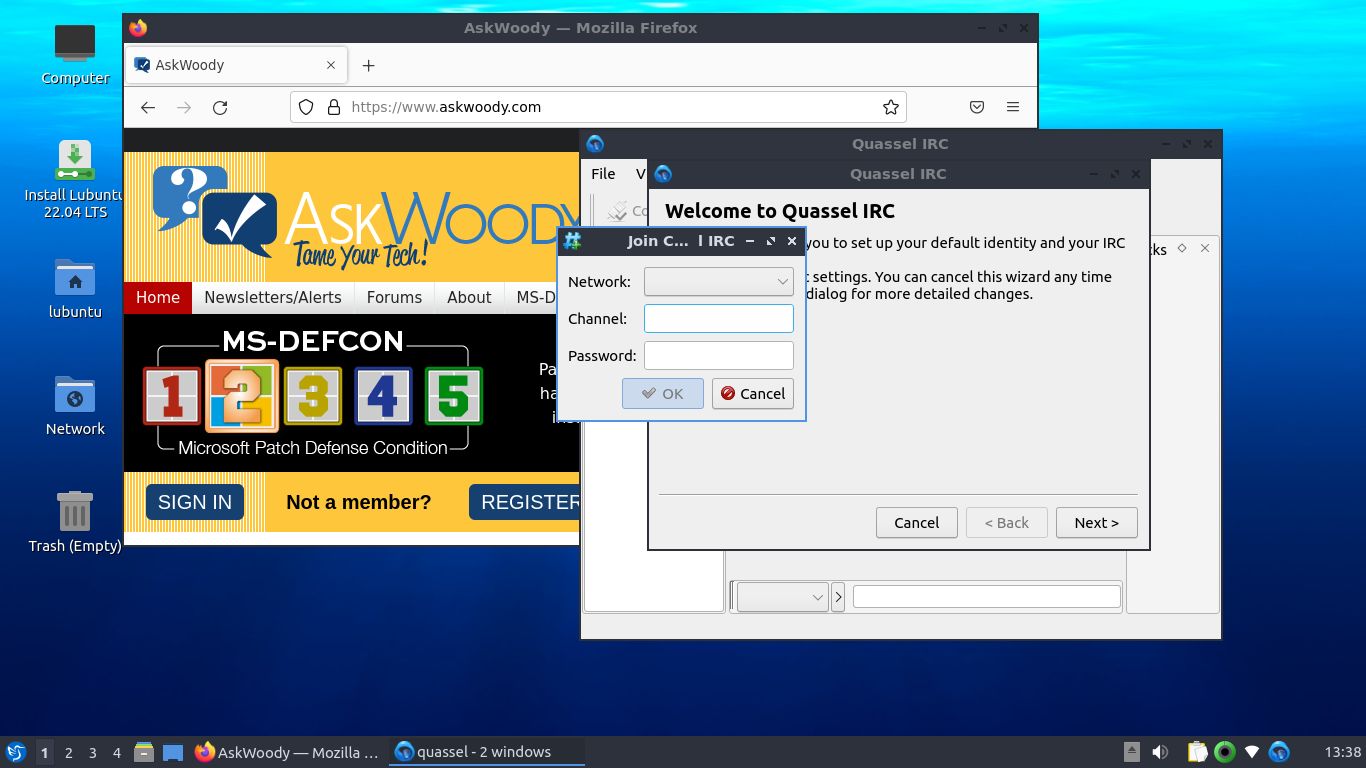Switch to virtual desktop 2

68,752
